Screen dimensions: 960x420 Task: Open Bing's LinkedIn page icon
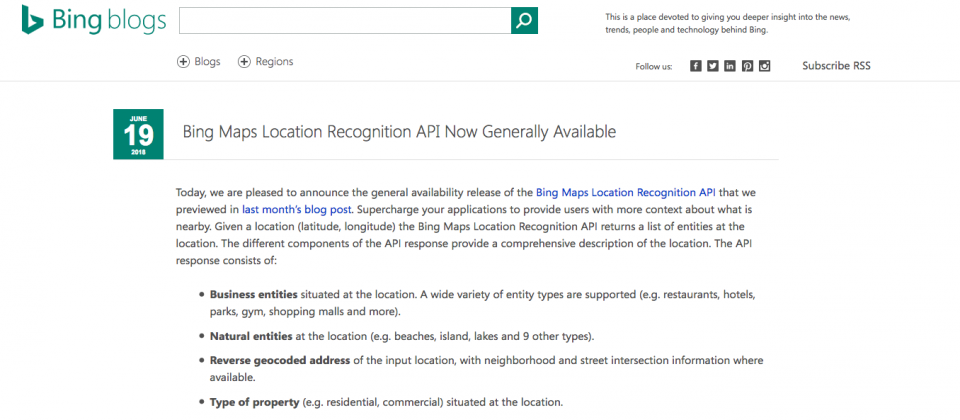point(730,66)
